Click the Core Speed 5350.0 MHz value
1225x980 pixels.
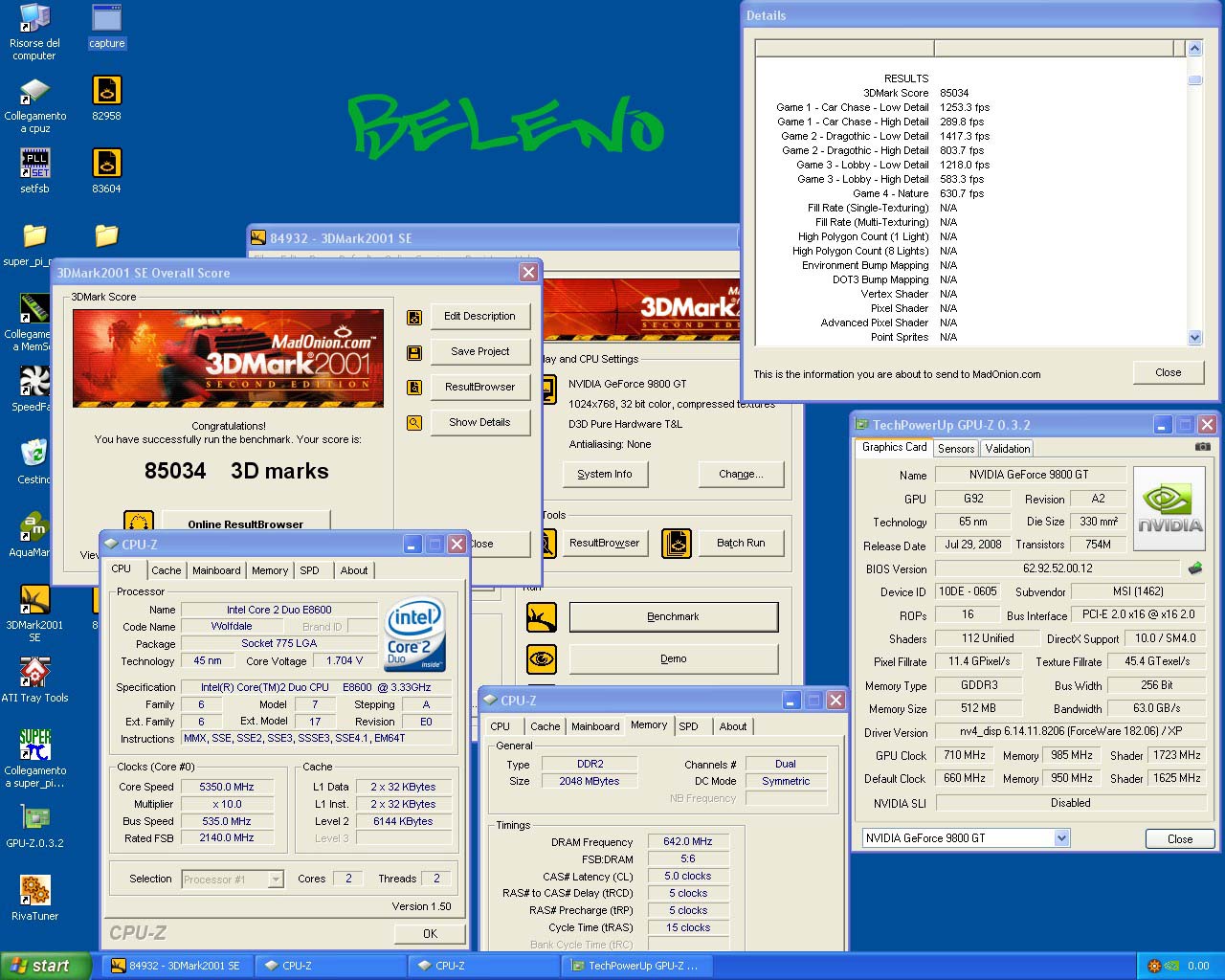(x=227, y=788)
